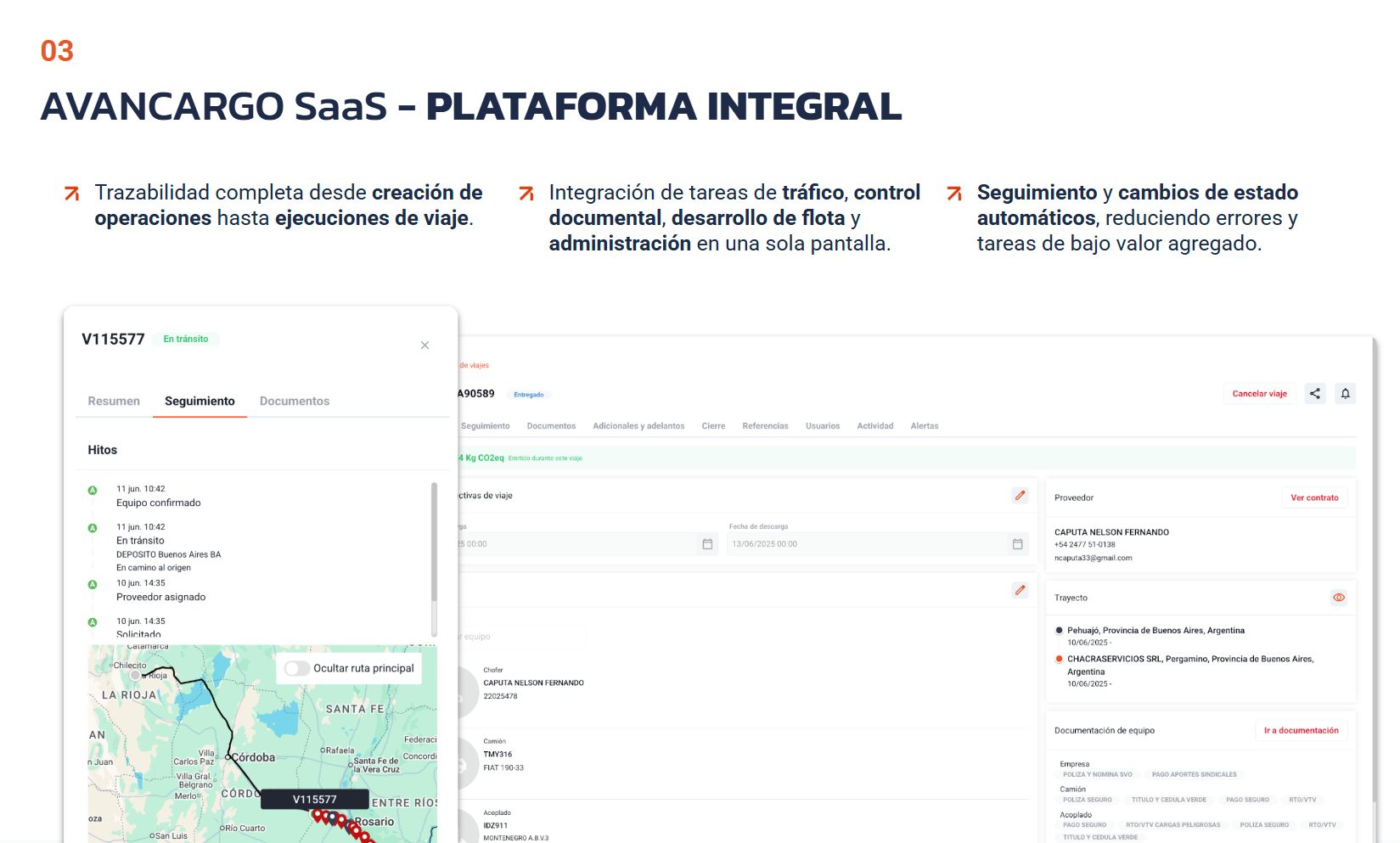Edit directivas de viaje with the pencil icon
This screenshot has width=1400, height=843.
point(1020,495)
